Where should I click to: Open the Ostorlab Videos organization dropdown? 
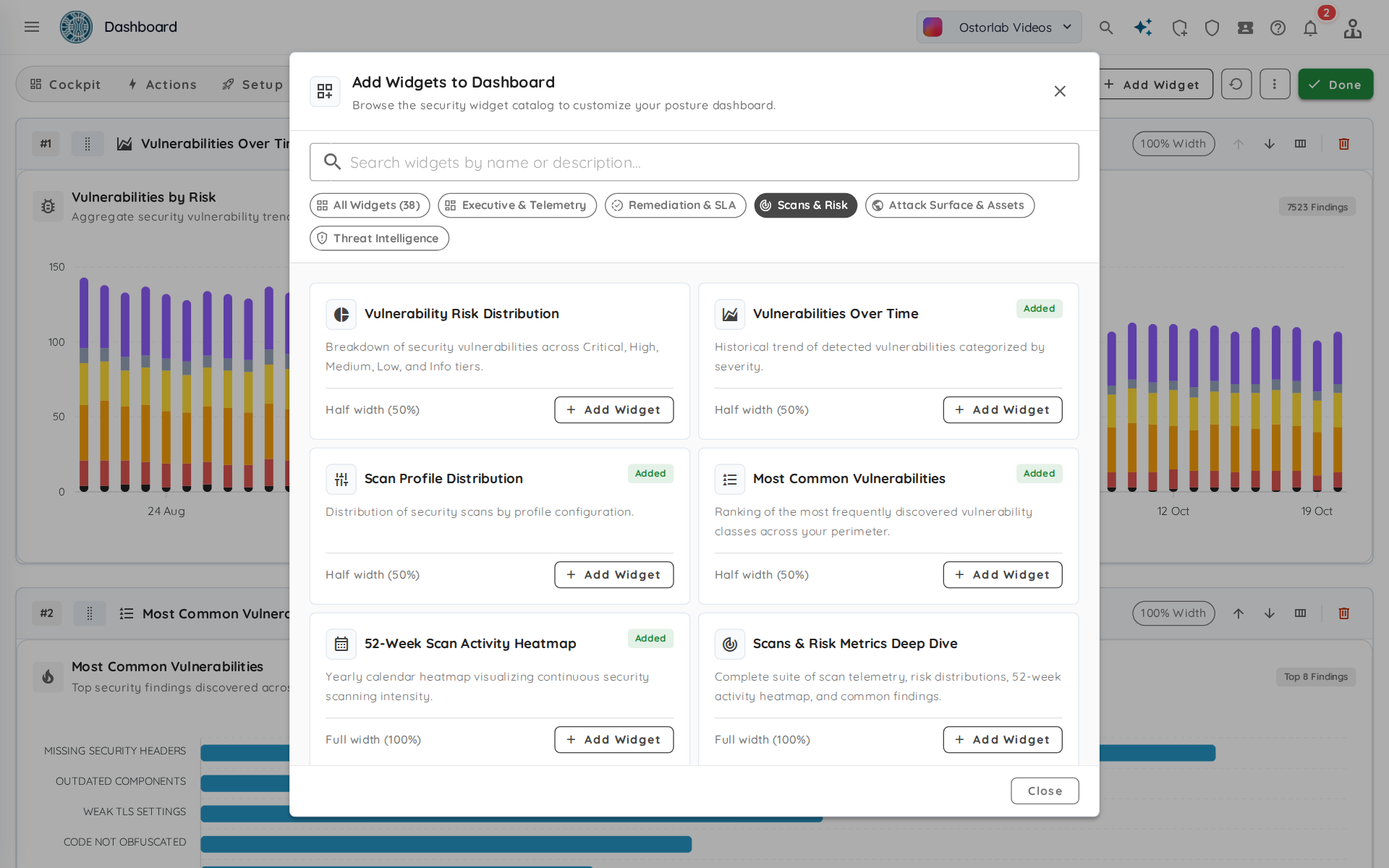point(999,27)
